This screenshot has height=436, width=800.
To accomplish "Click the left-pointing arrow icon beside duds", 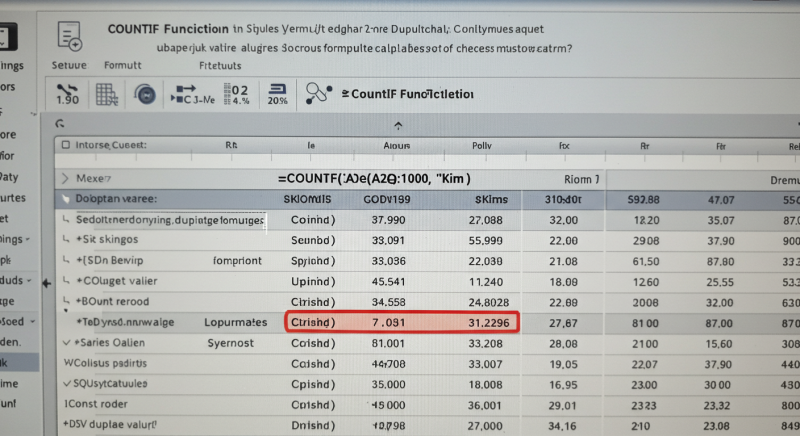I will [46, 283].
